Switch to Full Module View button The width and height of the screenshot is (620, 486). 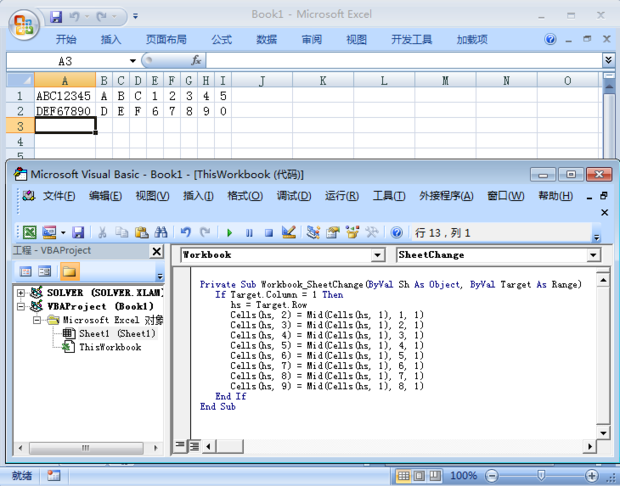pos(194,446)
